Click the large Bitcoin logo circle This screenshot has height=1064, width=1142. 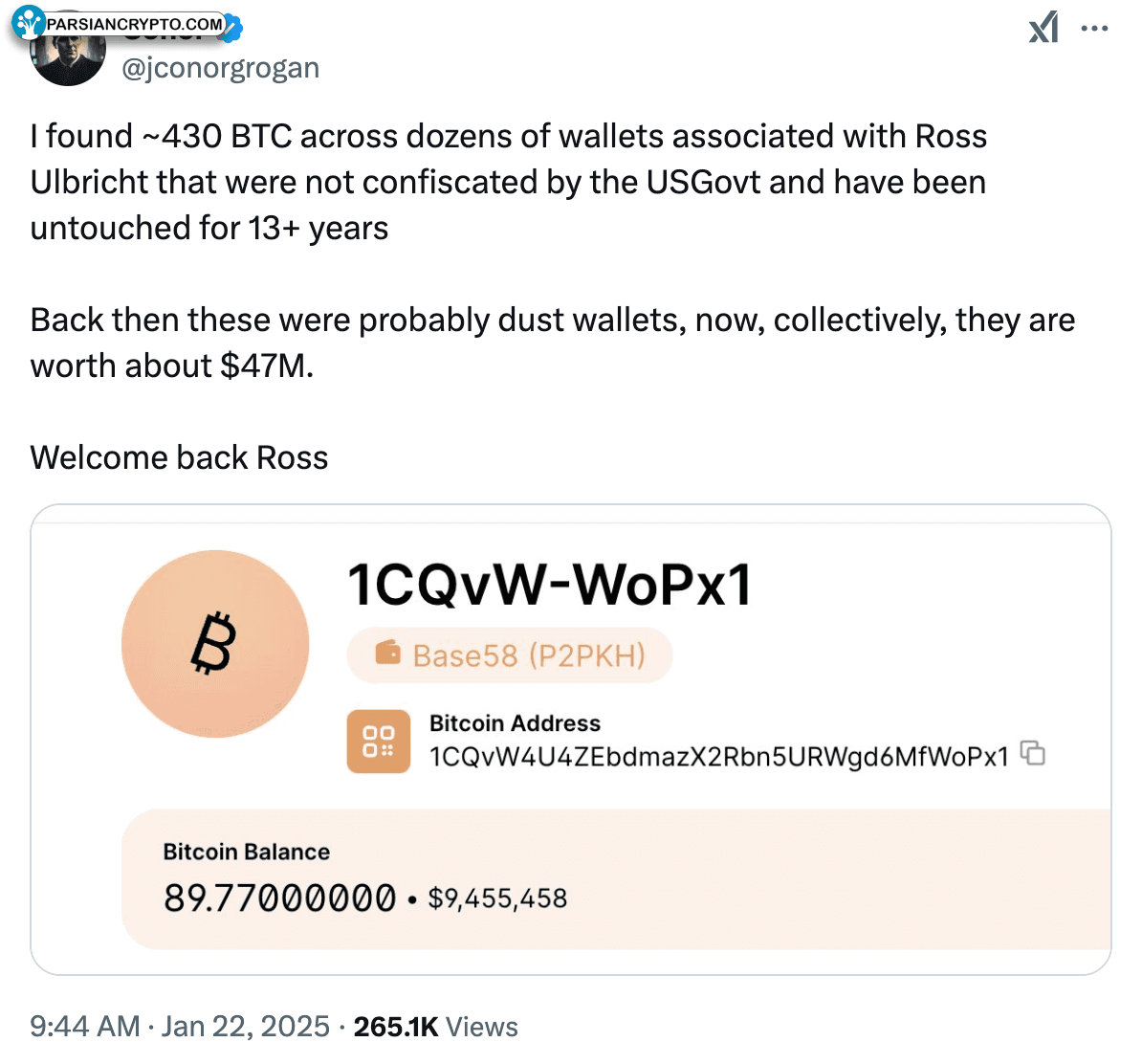pos(215,644)
